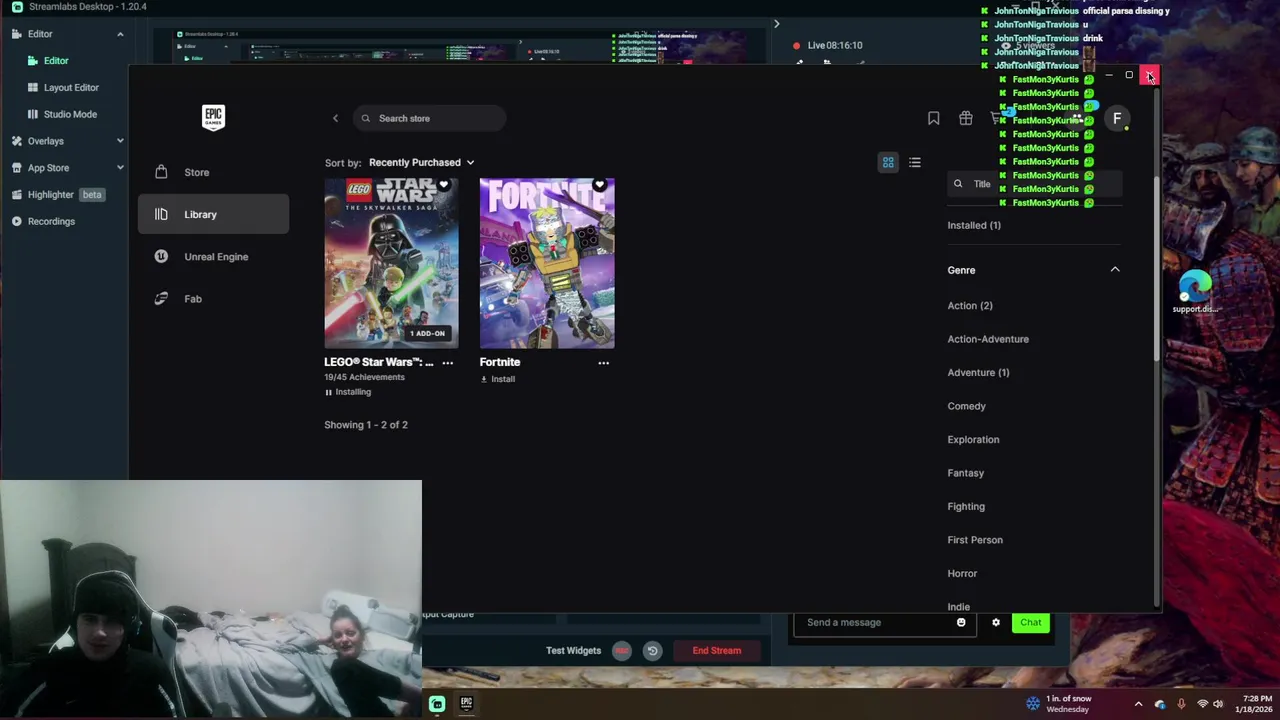The height and width of the screenshot is (720, 1280).
Task: Click Test Widgets in Streamlabs
Action: 573,651
